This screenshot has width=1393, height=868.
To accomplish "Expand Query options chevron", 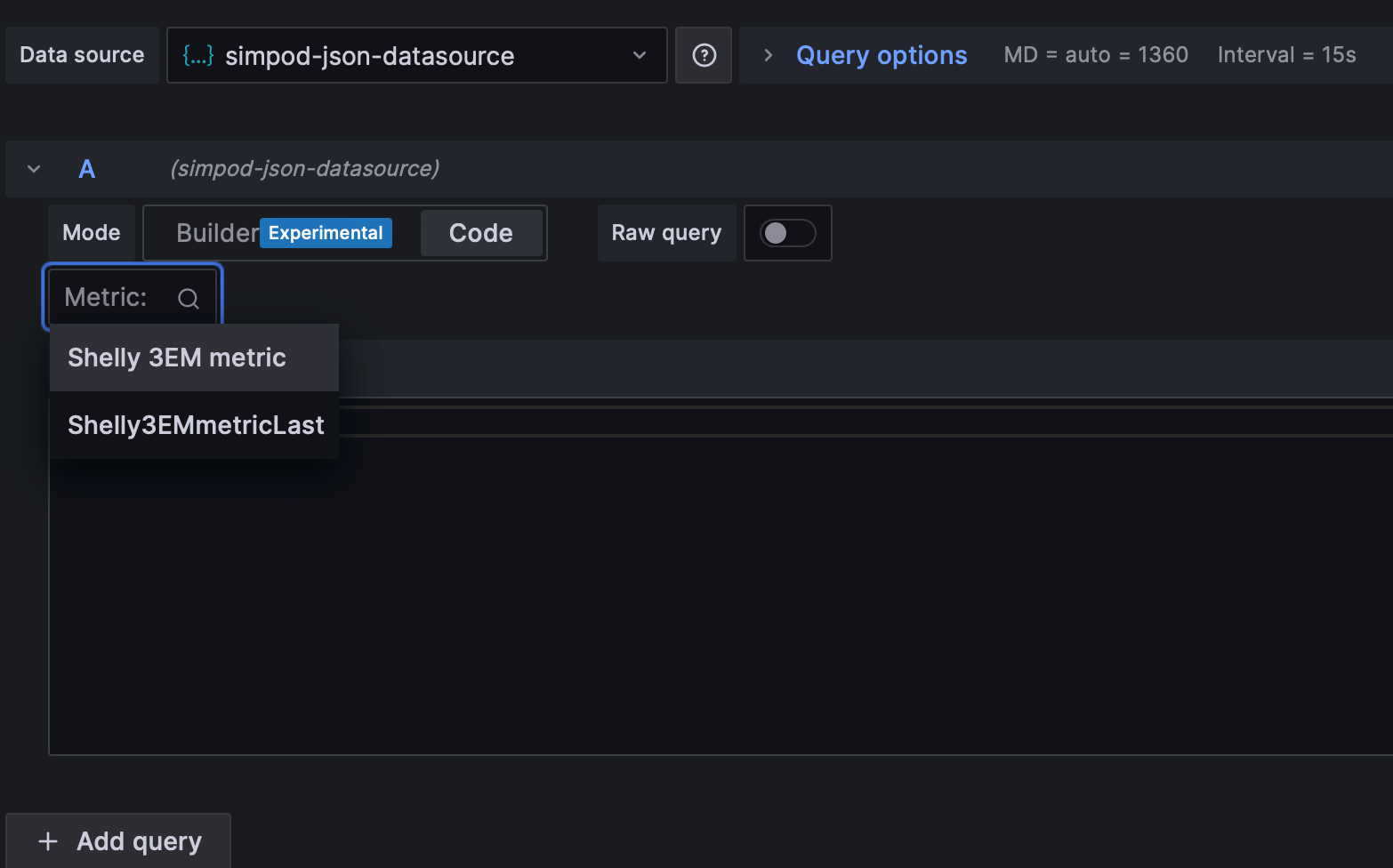I will click(768, 55).
